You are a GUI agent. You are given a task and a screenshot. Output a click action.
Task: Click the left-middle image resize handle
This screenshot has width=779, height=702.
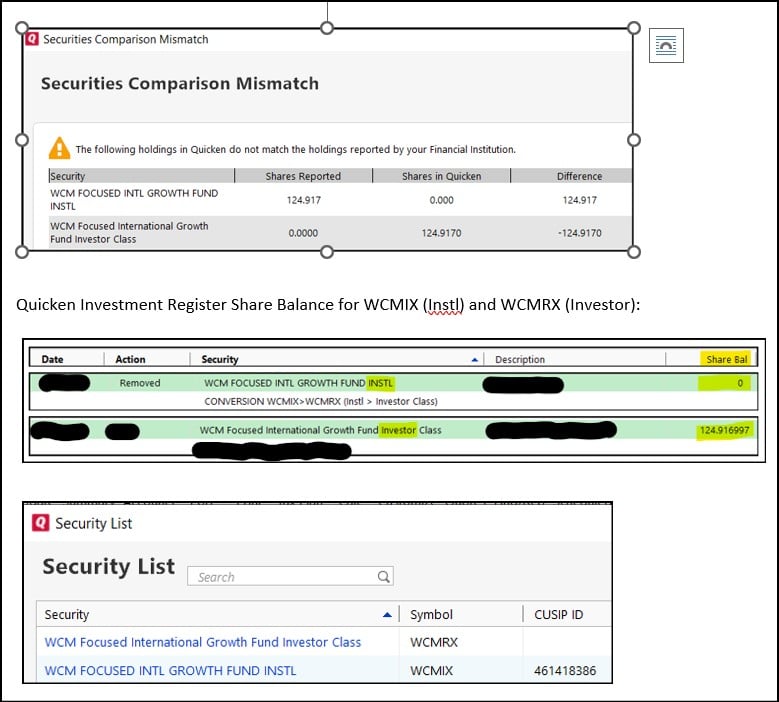coord(22,140)
